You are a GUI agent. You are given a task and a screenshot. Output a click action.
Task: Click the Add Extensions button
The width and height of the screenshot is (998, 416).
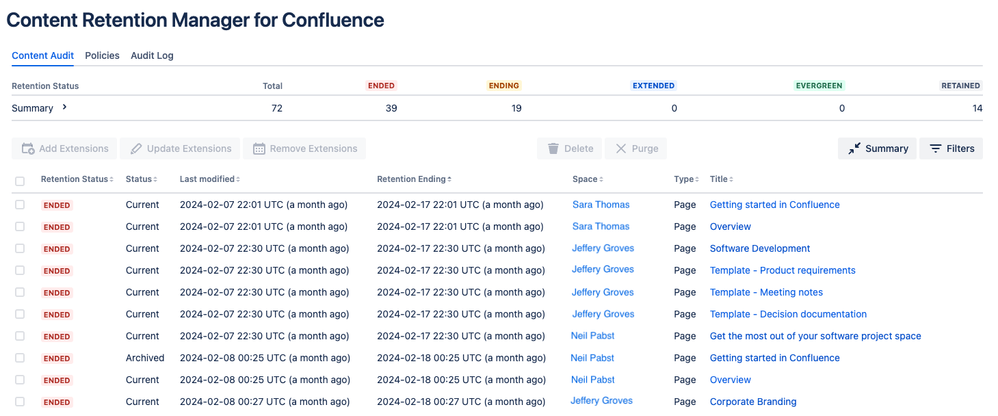pyautogui.click(x=64, y=149)
